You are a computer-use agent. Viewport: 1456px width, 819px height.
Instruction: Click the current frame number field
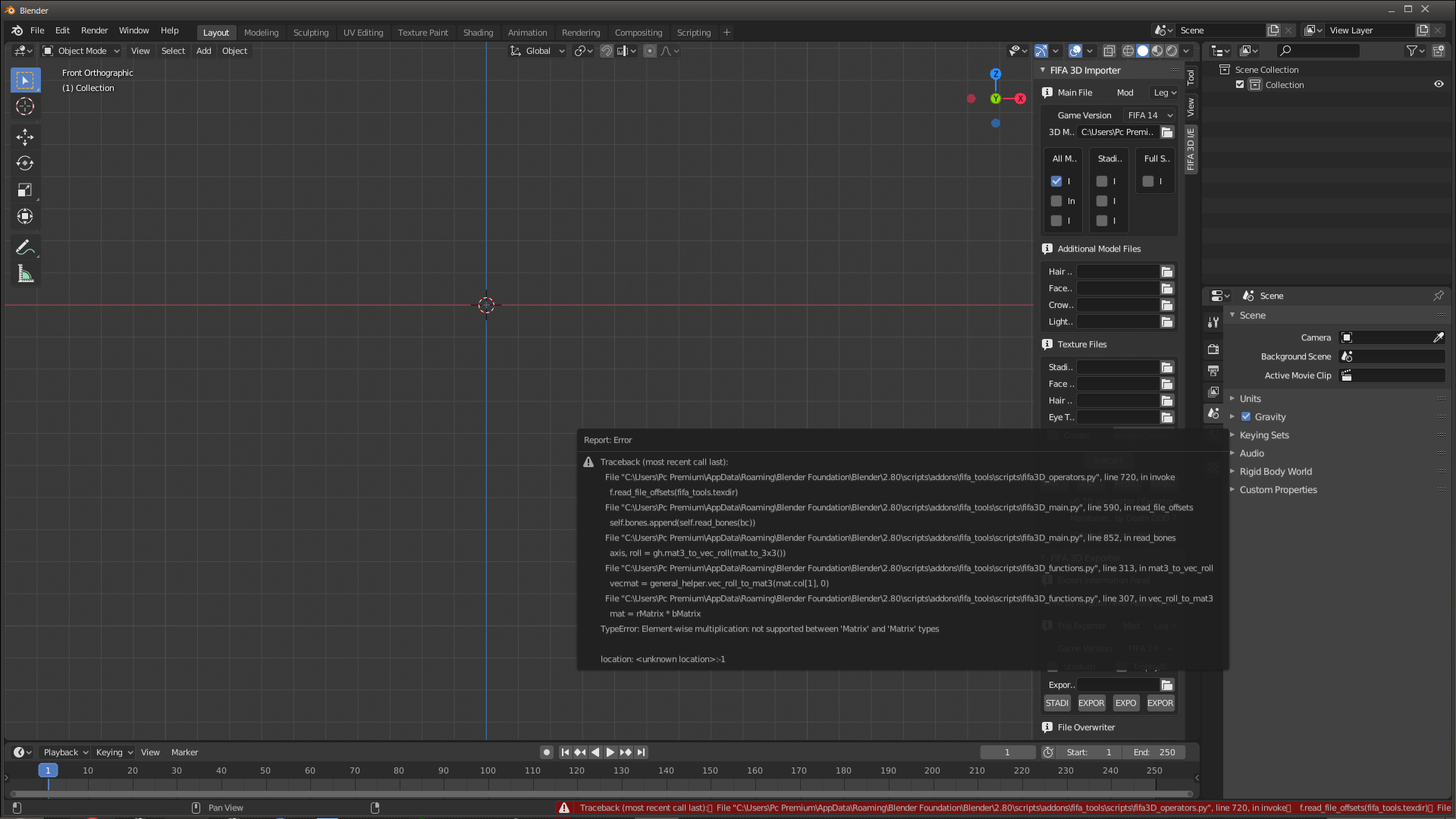coord(1007,752)
